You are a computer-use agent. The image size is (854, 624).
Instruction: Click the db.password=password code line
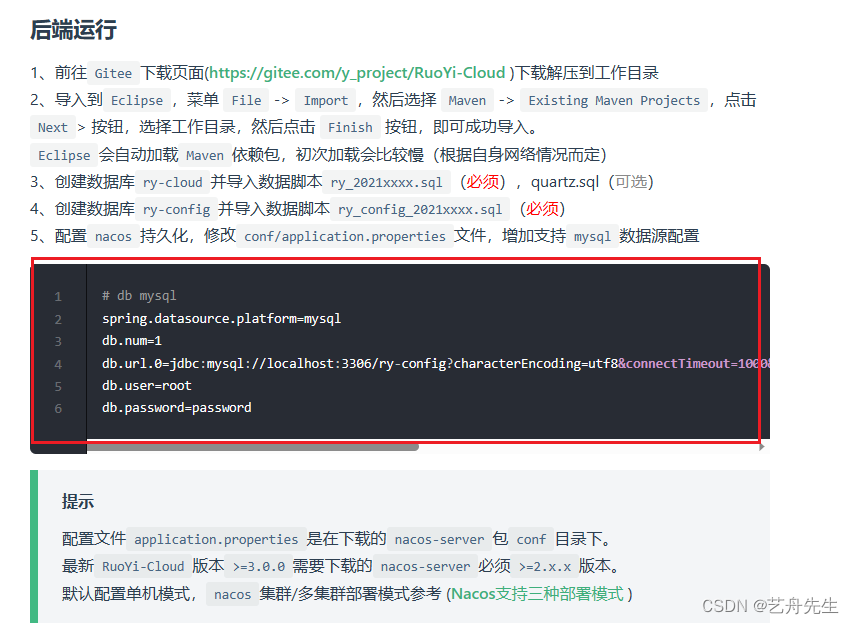pyautogui.click(x=175, y=407)
